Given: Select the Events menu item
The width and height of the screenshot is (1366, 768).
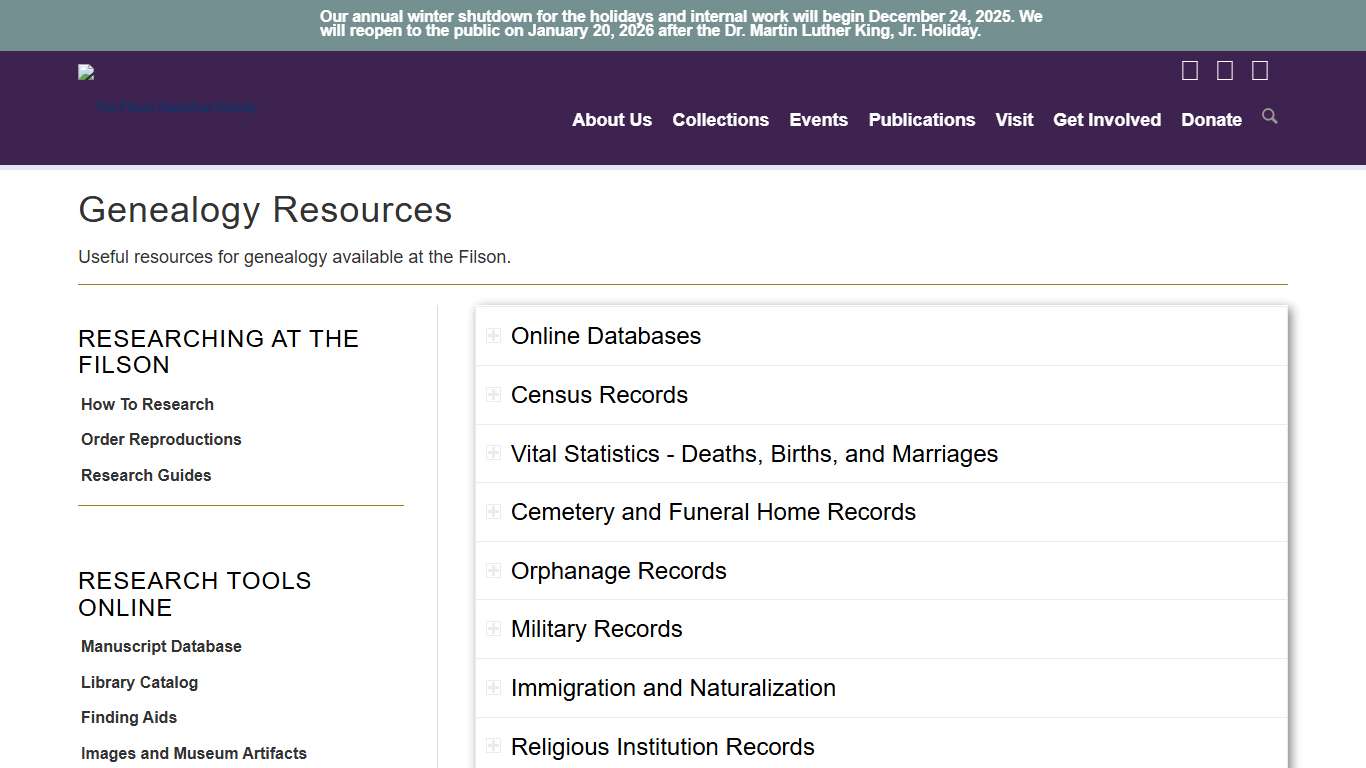Looking at the screenshot, I should pos(818,120).
